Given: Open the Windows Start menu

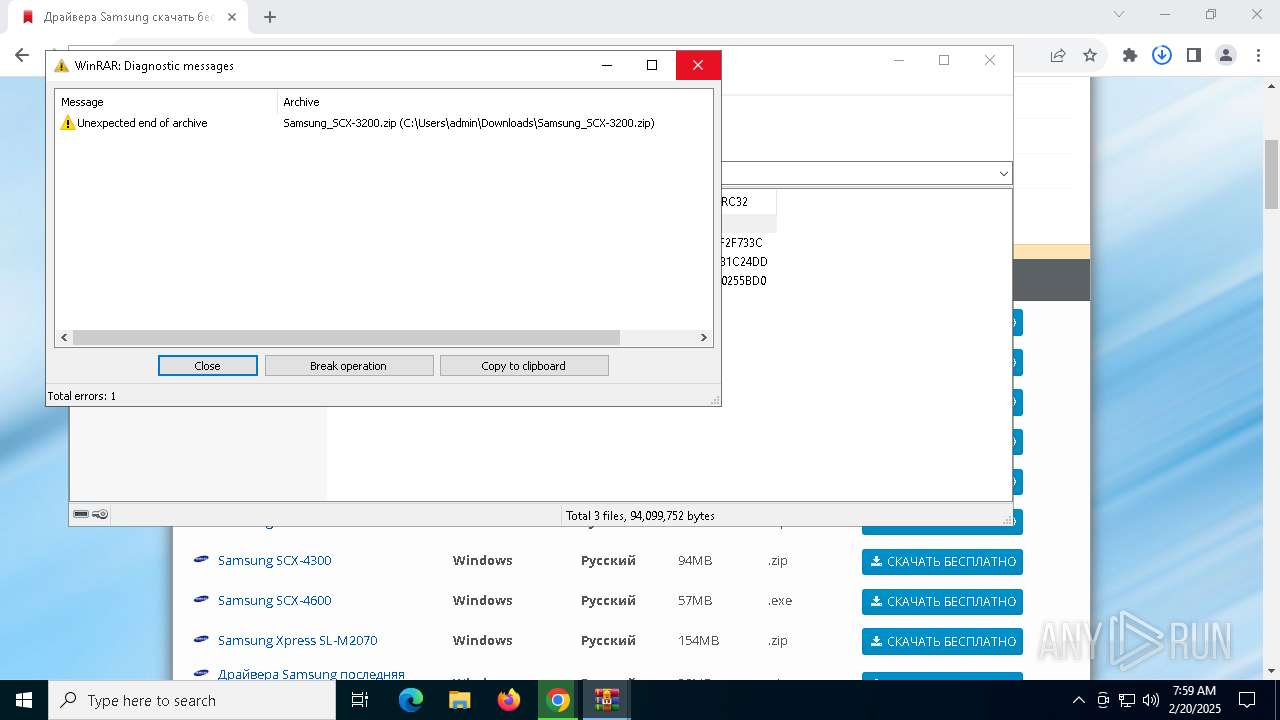Looking at the screenshot, I should [23, 700].
